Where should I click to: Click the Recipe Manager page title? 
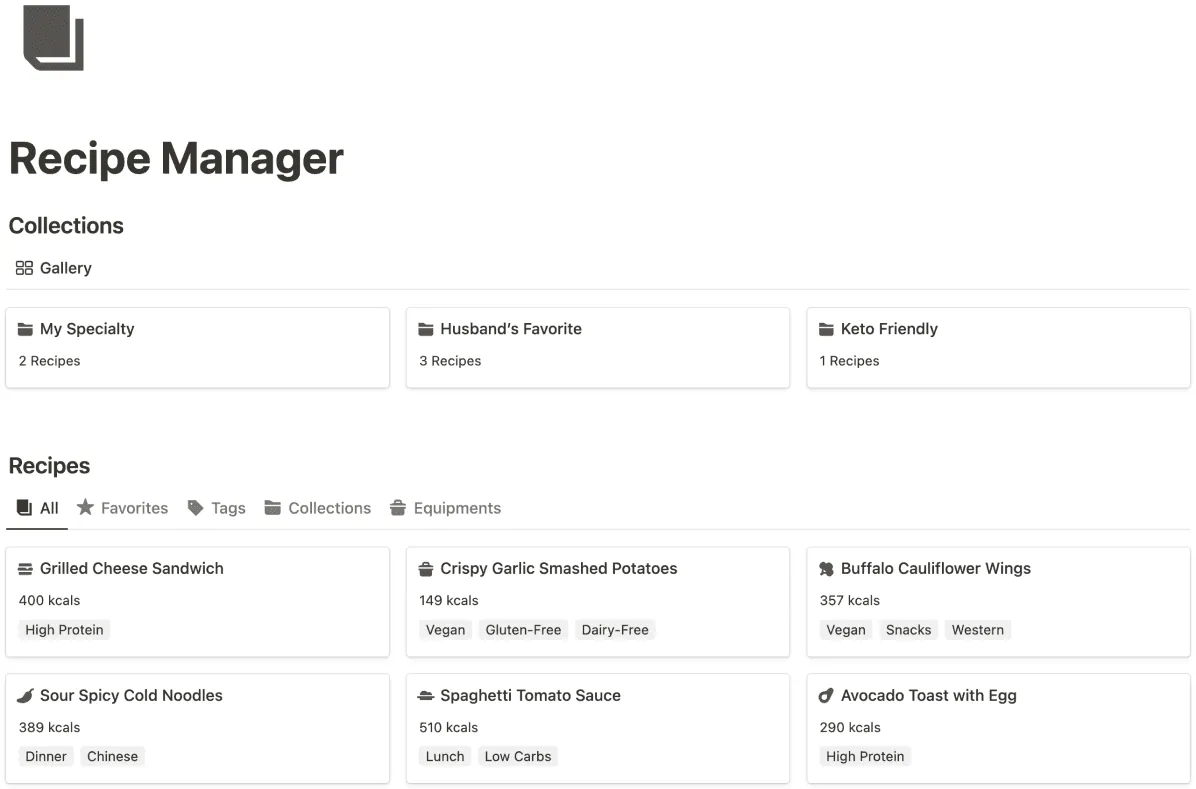click(176, 159)
